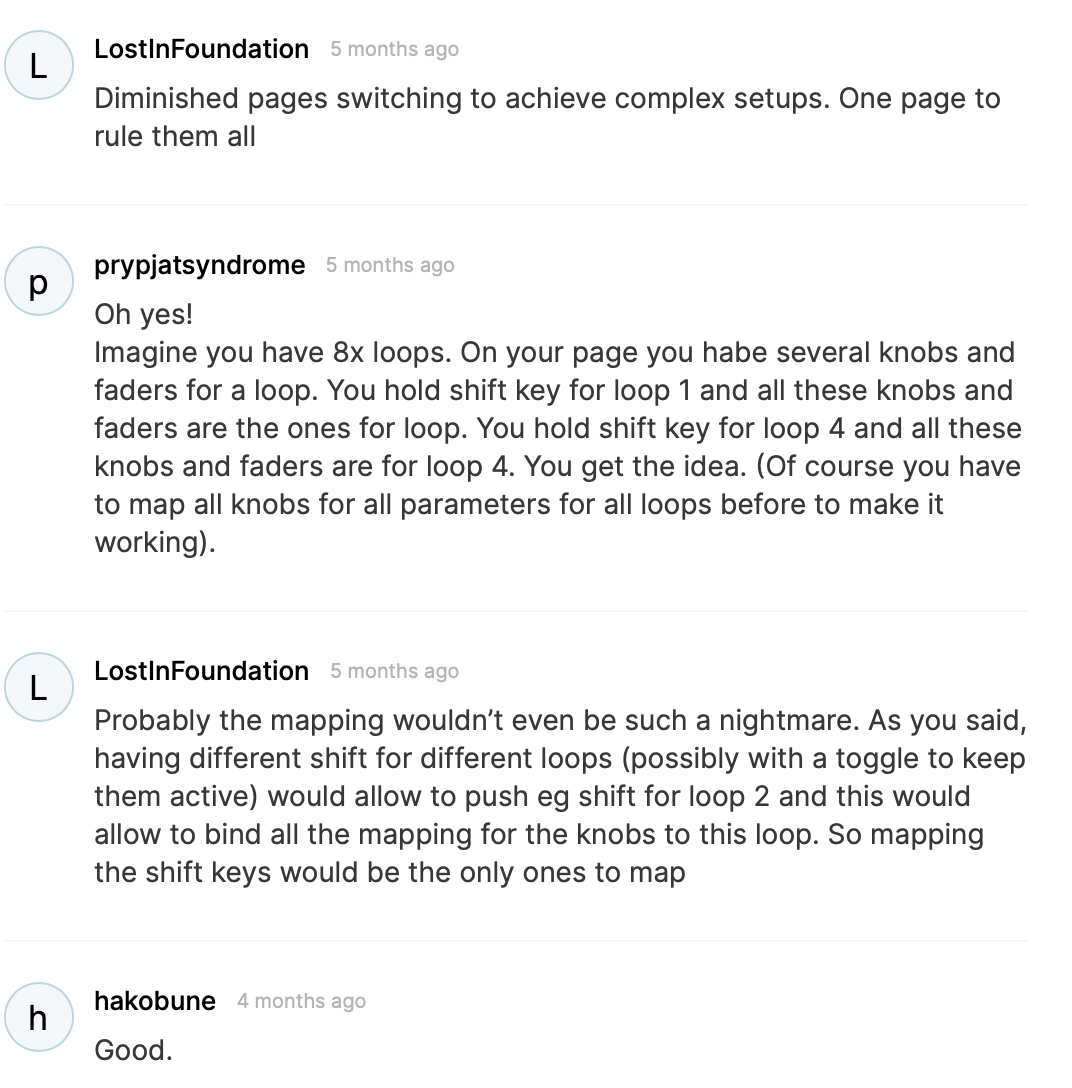The width and height of the screenshot is (1072, 1088).
Task: Open the hakobune username link
Action: 155,1001
